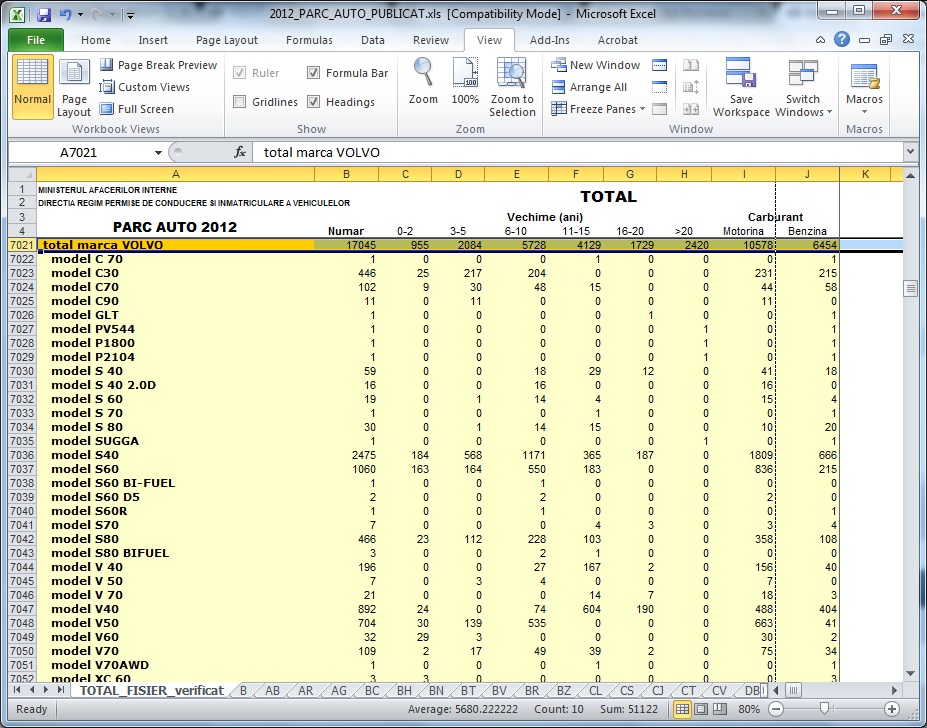Open the File tab
927x728 pixels.
[36, 40]
